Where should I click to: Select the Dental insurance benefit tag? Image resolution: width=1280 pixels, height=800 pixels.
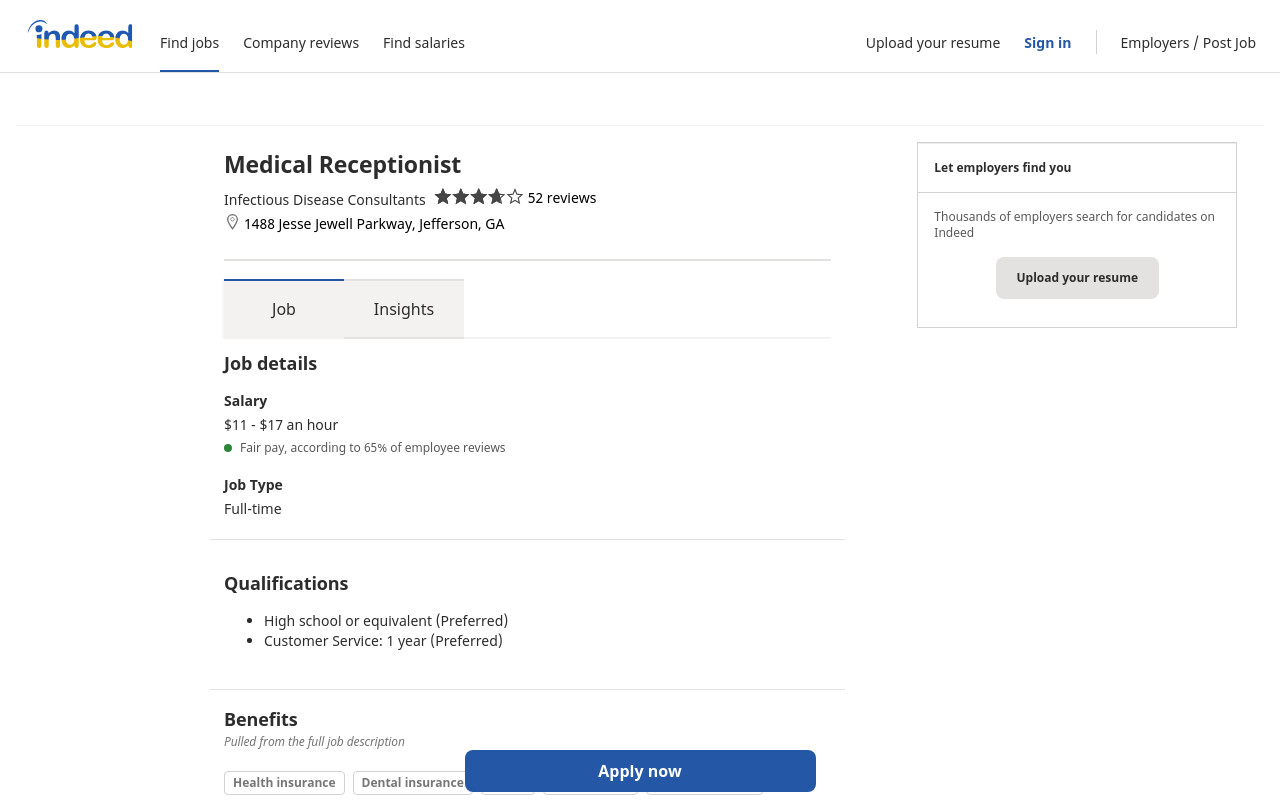click(412, 783)
